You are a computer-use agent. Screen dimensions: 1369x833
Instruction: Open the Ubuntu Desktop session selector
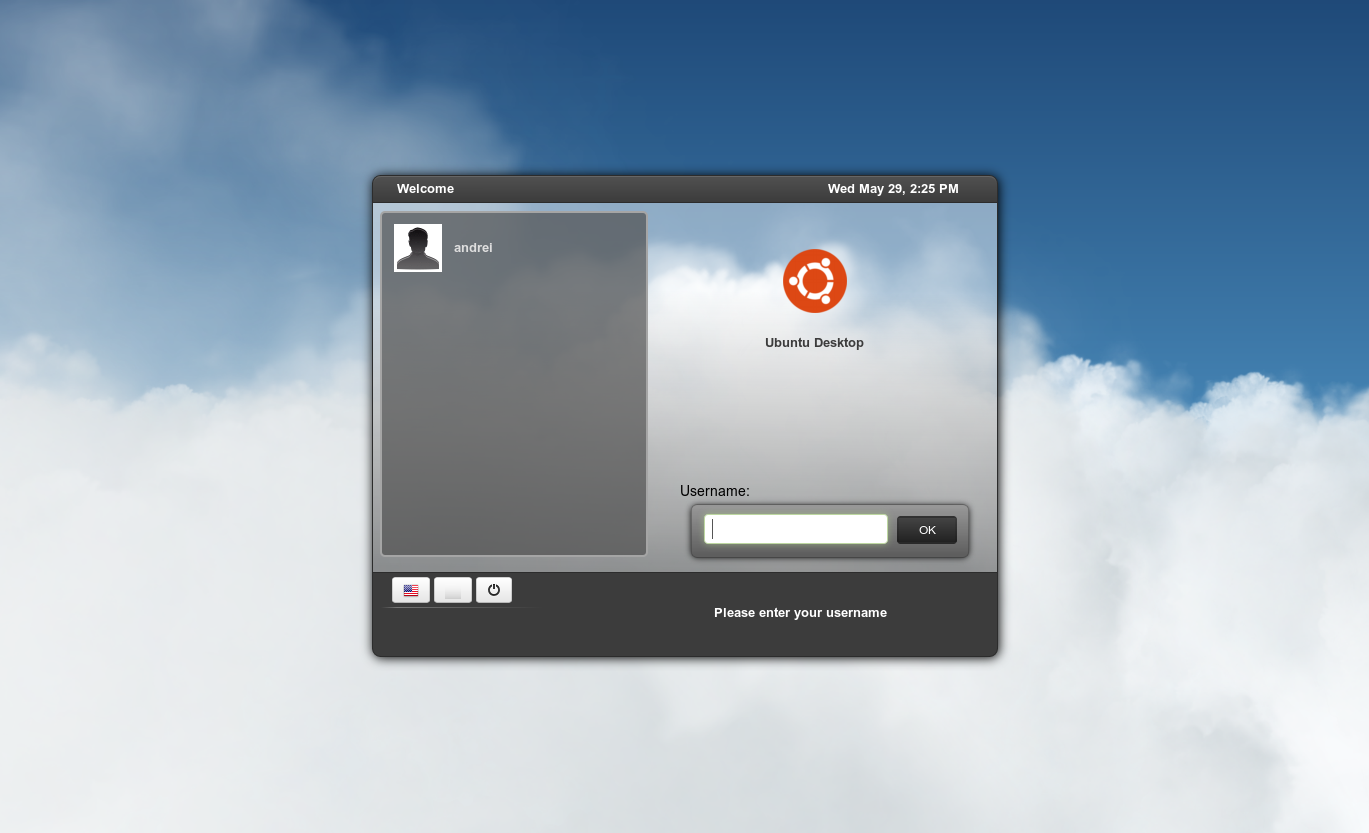pyautogui.click(x=814, y=342)
